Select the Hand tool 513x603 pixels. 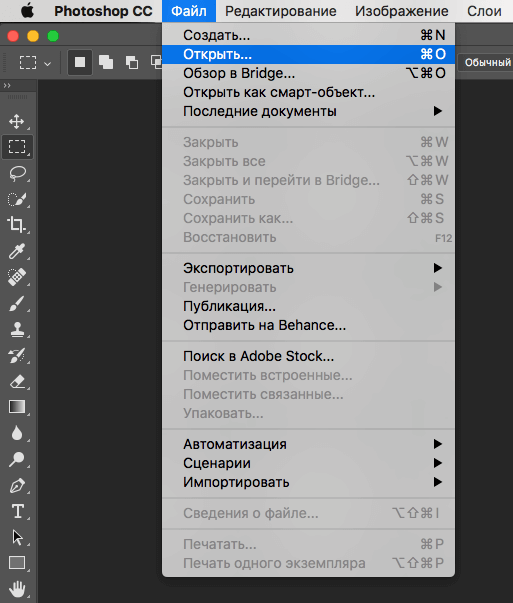(x=17, y=588)
